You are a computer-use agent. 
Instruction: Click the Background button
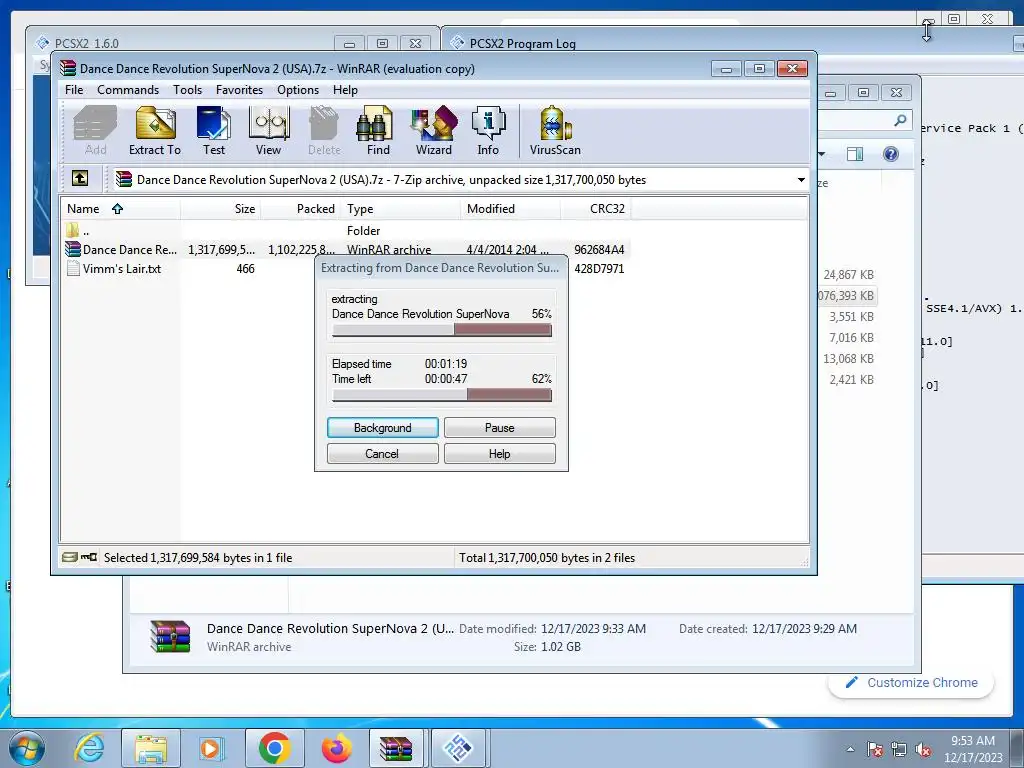tap(383, 428)
